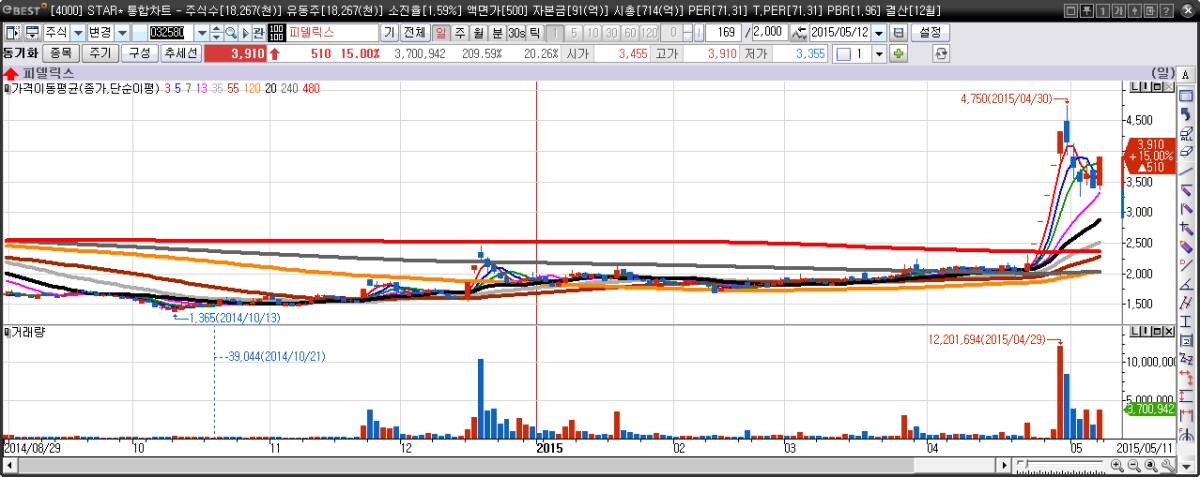Image resolution: width=1200 pixels, height=477 pixels.
Task: Click the zigzag chart swap icon before date
Action: (799, 33)
